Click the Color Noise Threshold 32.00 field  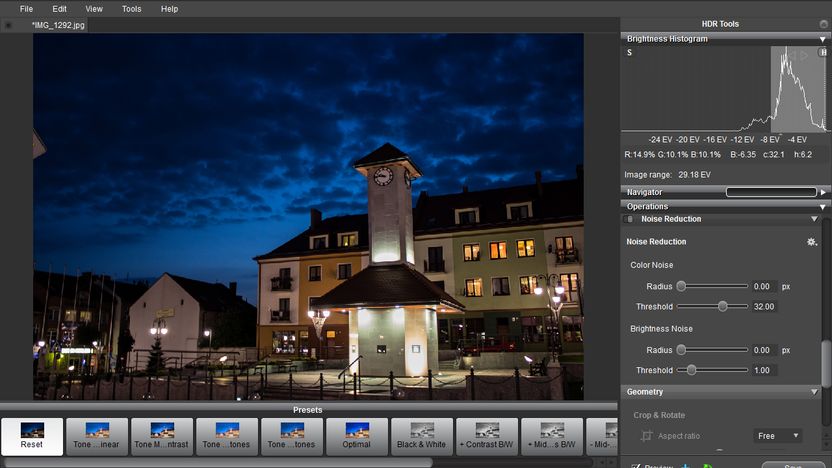764,307
